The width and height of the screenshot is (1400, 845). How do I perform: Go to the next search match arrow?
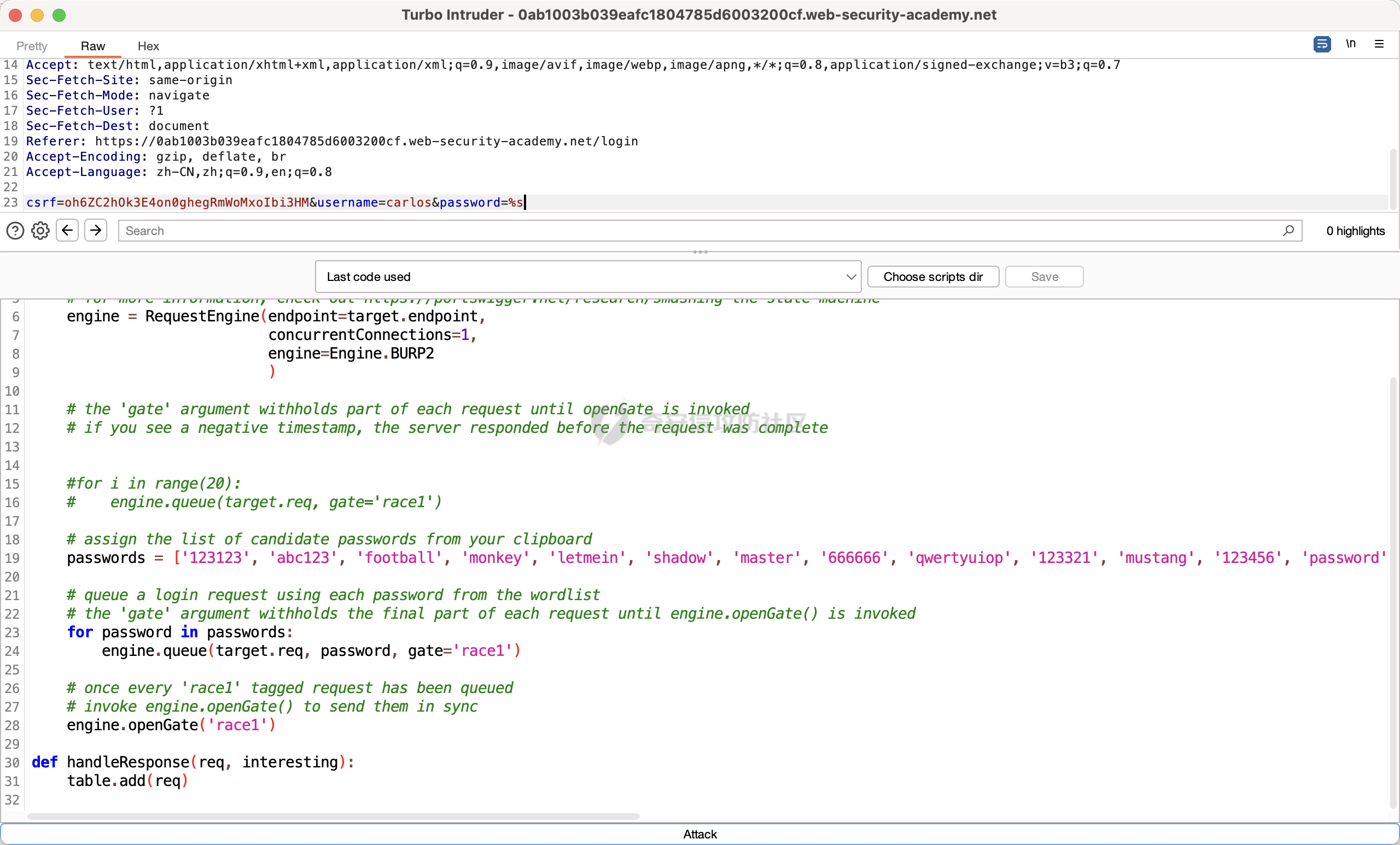(x=96, y=231)
